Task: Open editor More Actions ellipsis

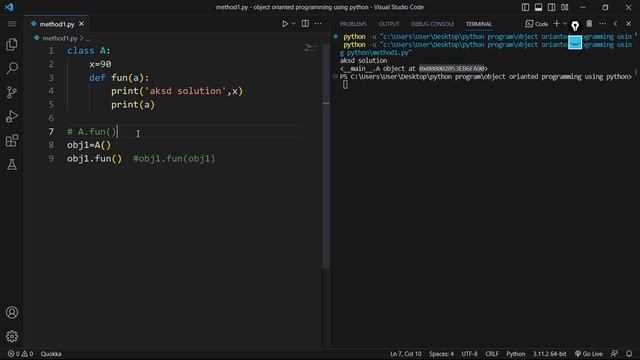Action: pyautogui.click(x=318, y=24)
